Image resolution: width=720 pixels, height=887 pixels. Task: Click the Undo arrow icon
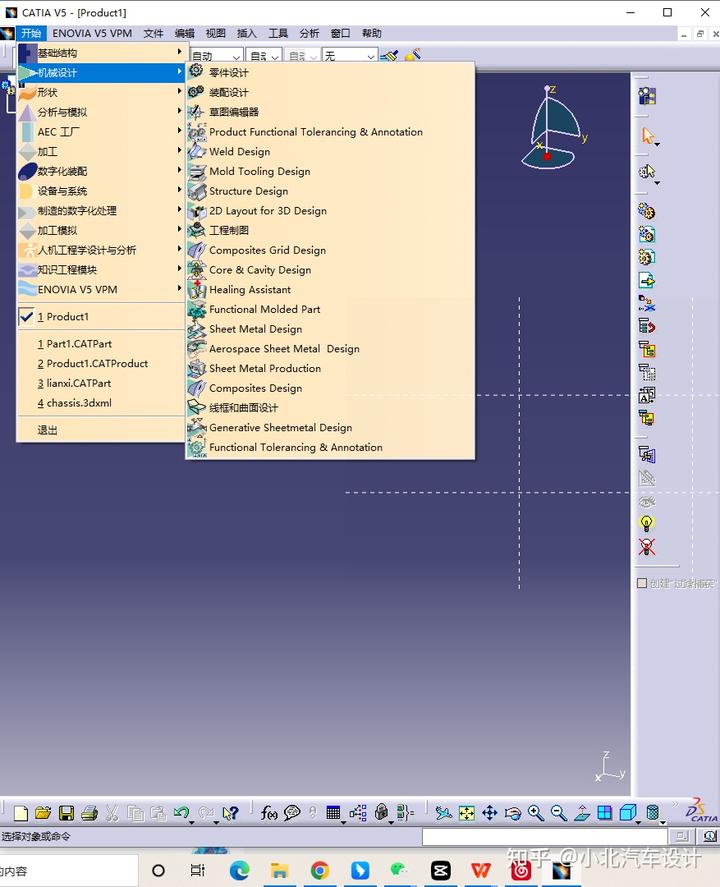tap(182, 813)
